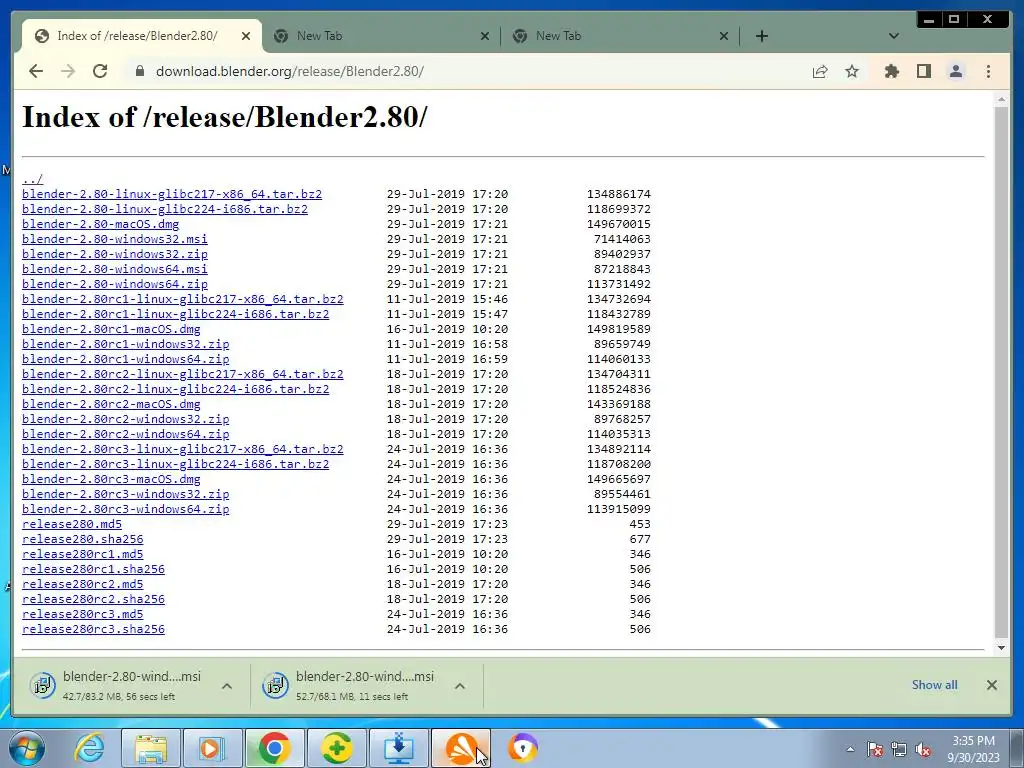Screen dimensions: 1024x768
Task: Open release280rc3.sha256 link
Action: [x=93, y=630]
